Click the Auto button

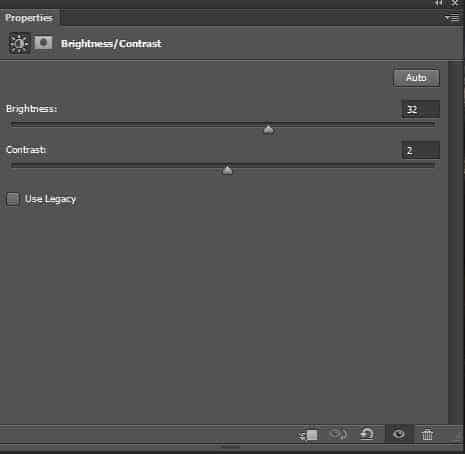(416, 78)
